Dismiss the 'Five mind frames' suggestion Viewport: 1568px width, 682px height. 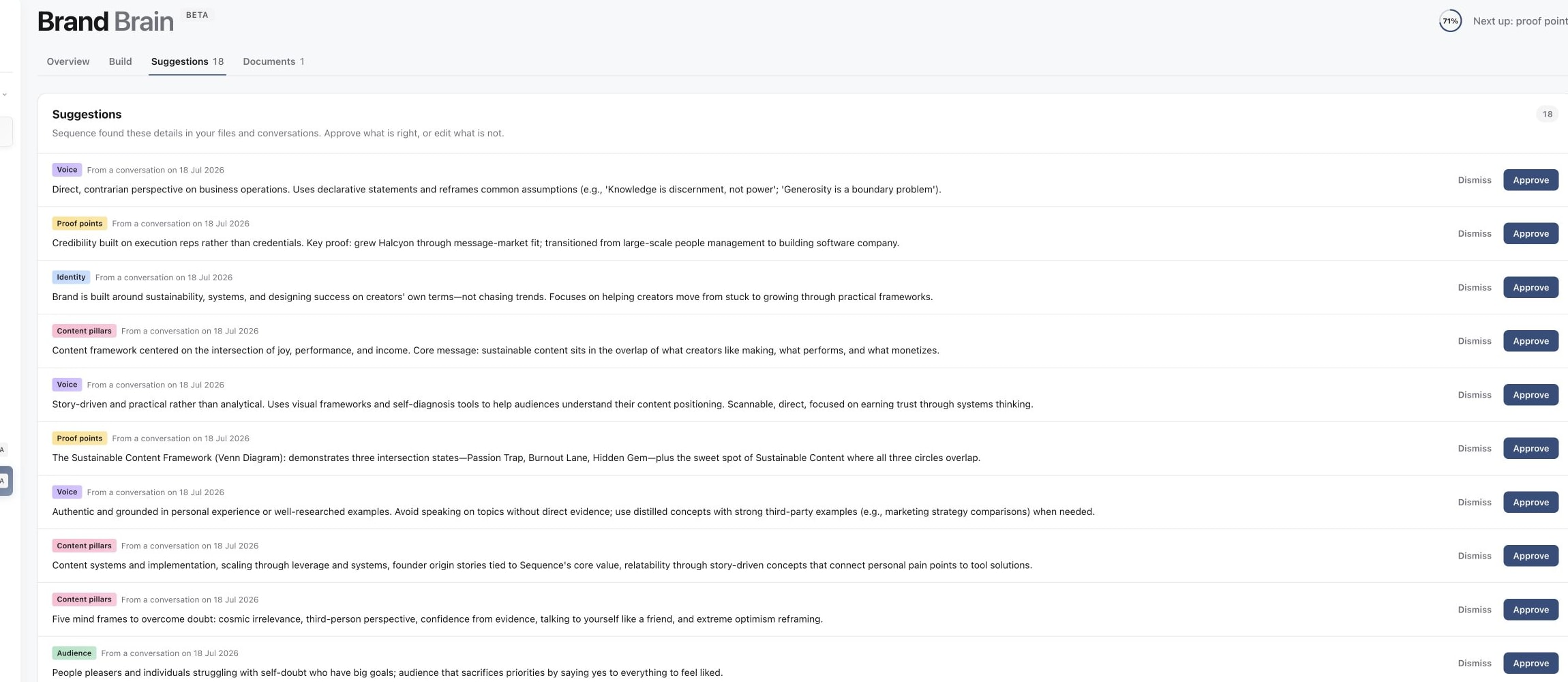click(x=1475, y=610)
